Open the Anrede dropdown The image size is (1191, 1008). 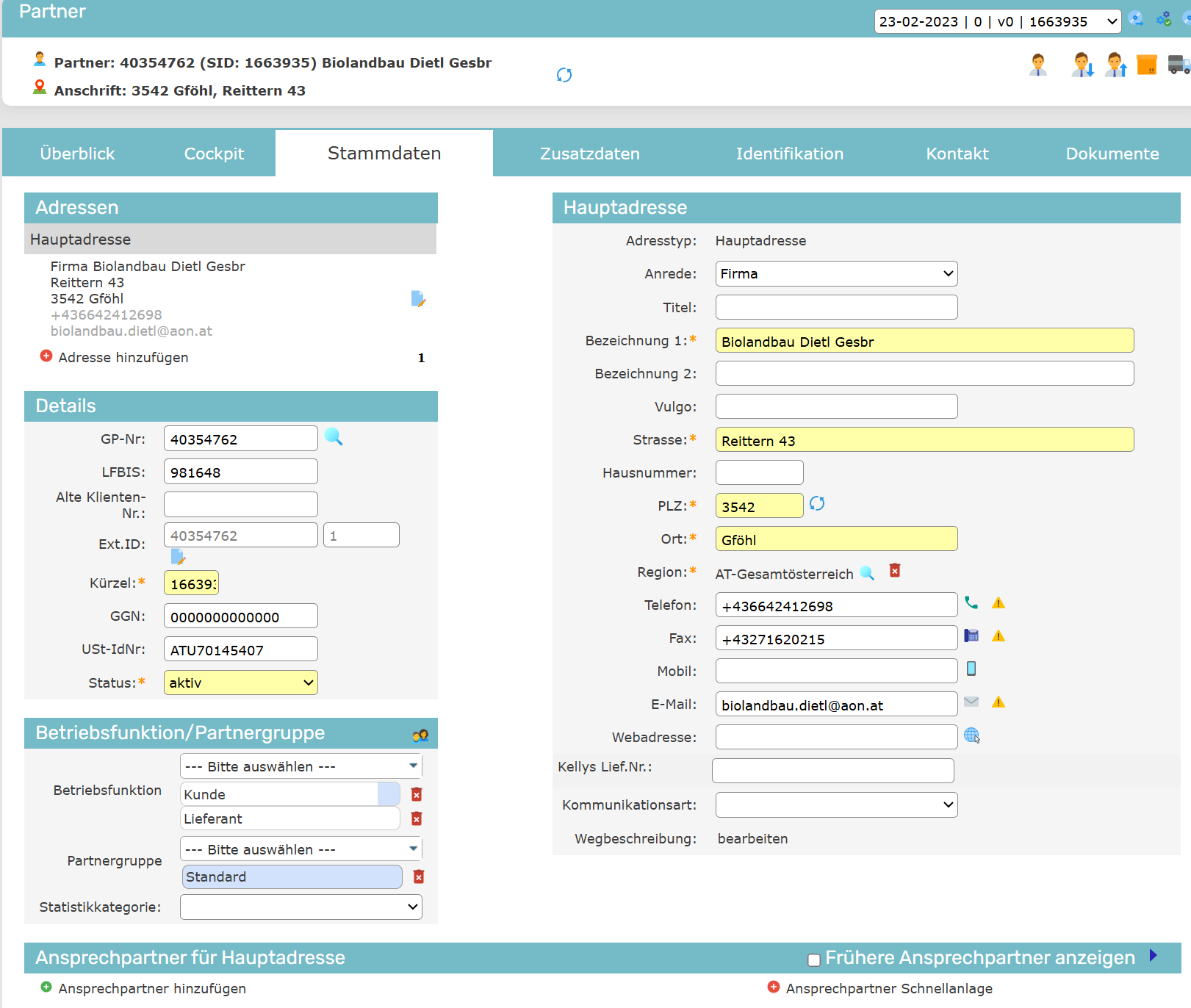coord(836,274)
